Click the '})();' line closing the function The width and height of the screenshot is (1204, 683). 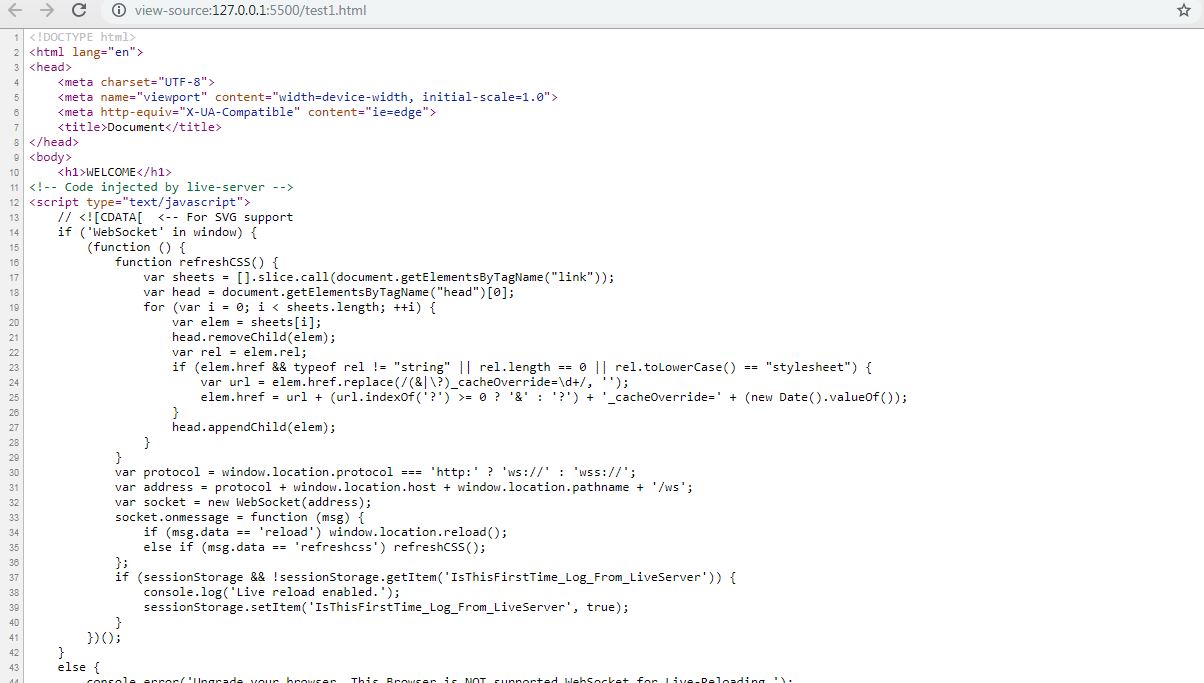point(104,637)
